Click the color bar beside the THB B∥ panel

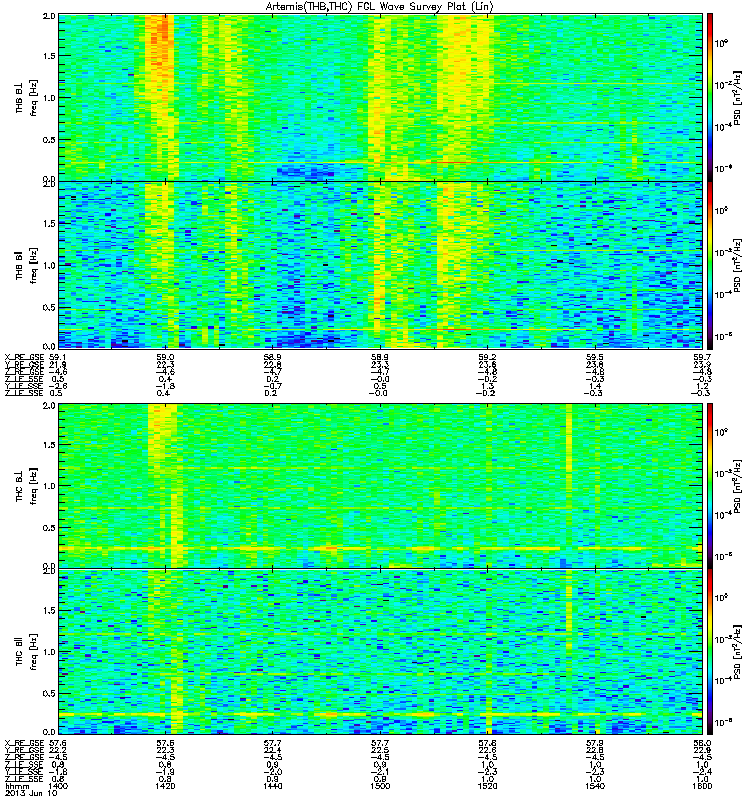click(x=710, y=265)
